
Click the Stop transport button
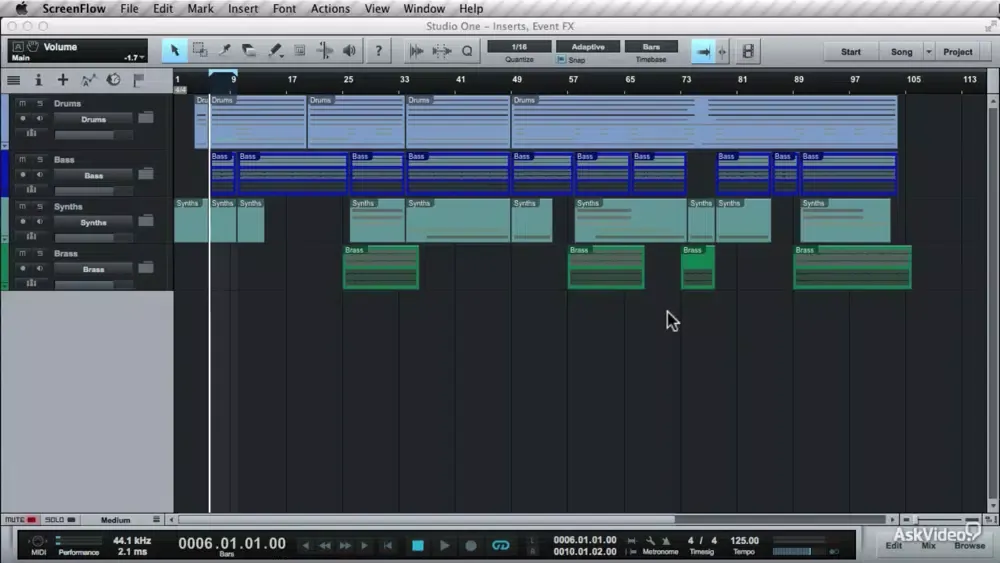[418, 546]
